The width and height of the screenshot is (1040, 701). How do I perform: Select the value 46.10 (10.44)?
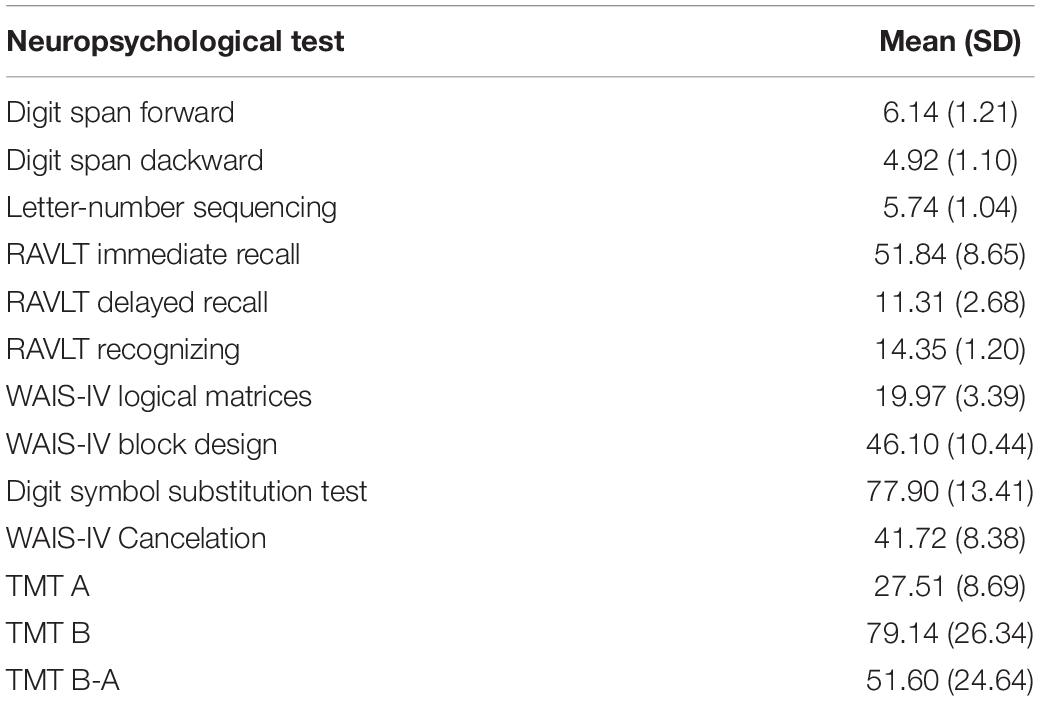point(950,445)
